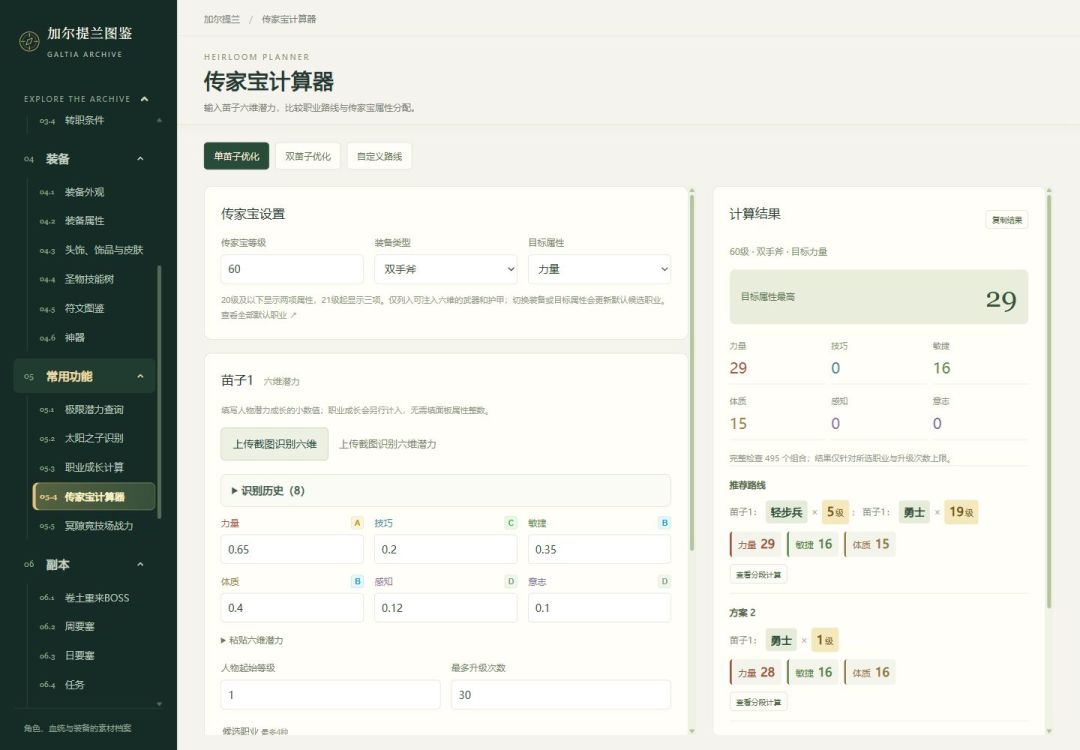The image size is (1080, 750).
Task: Click the 人物起始等级 input field
Action: pos(331,695)
